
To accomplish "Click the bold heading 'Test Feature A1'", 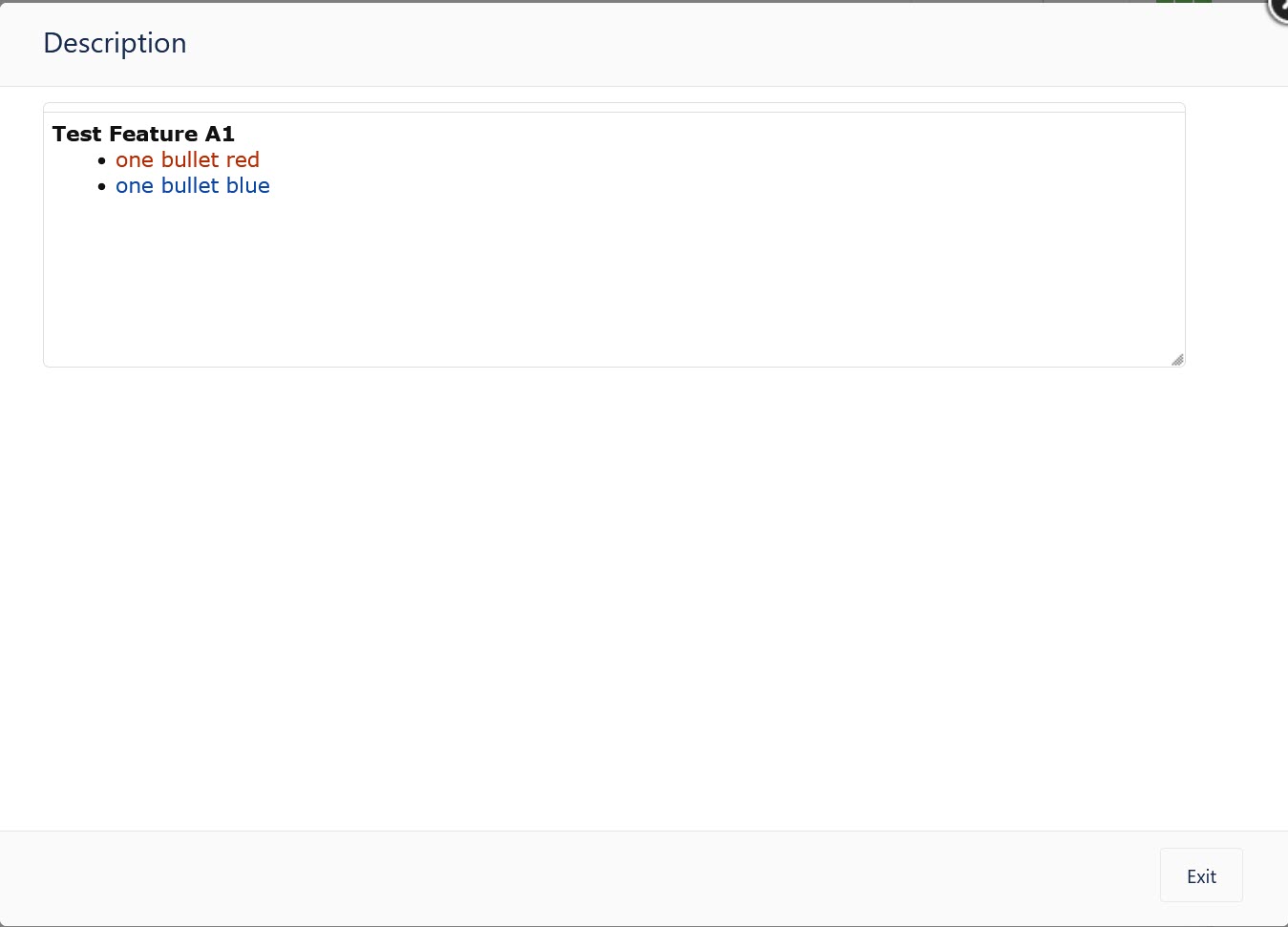I will click(142, 134).
